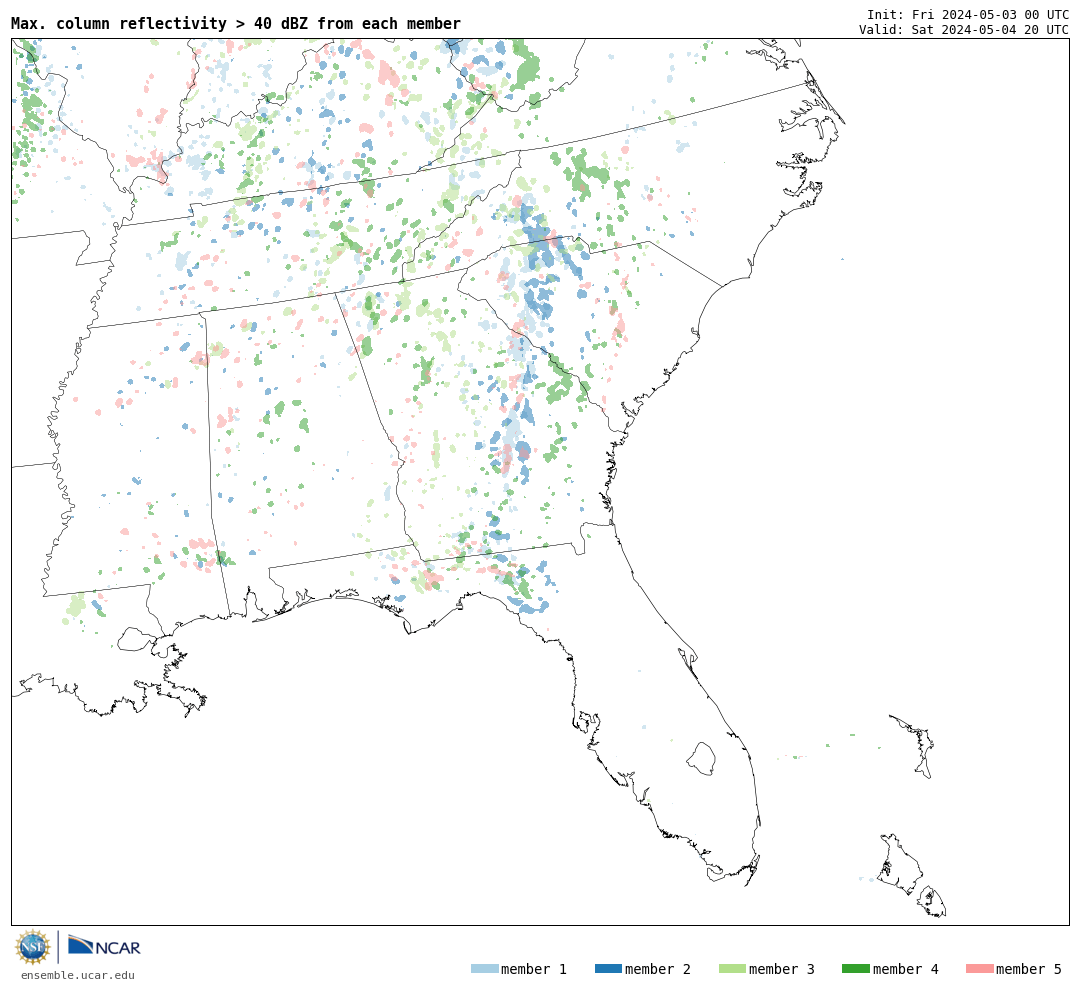Select the 'member 5' legend label

tap(1029, 969)
